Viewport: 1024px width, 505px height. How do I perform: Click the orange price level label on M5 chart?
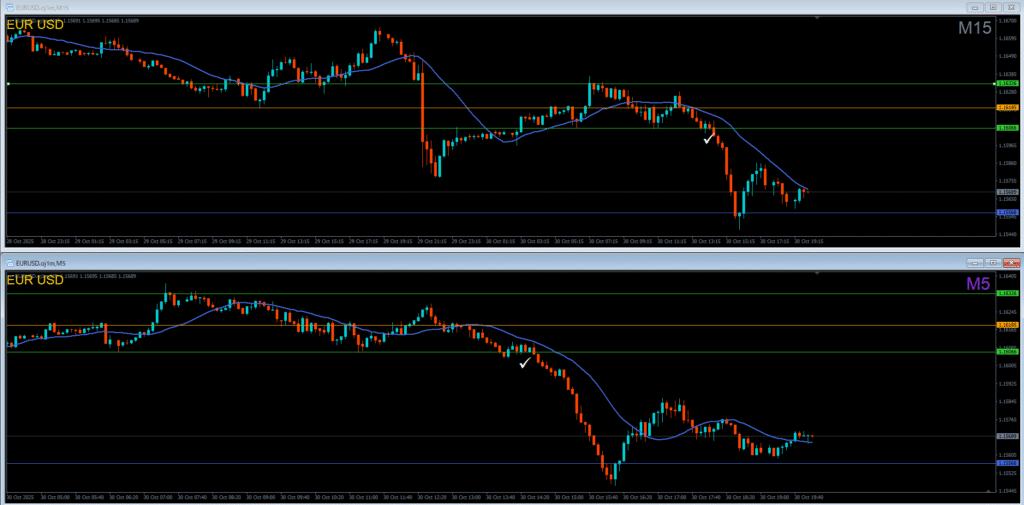pos(1007,325)
